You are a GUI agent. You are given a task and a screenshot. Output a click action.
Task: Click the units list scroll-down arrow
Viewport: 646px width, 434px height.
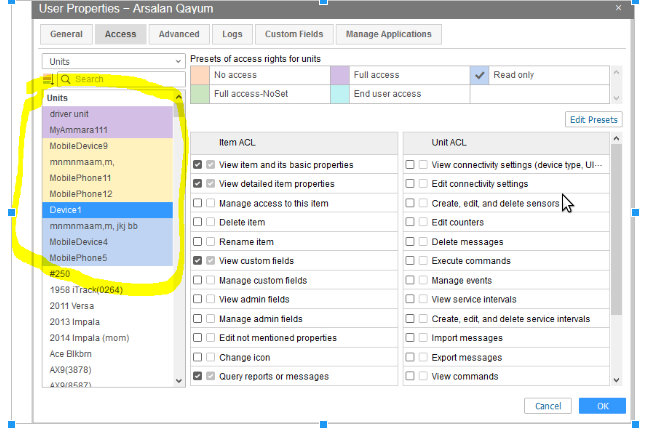coord(179,379)
